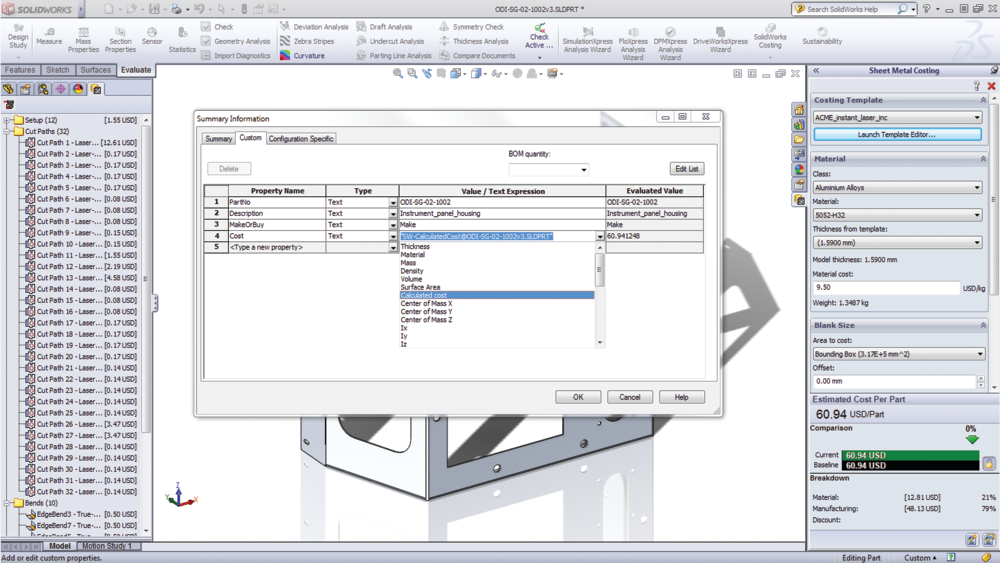Open Section Properties

(x=120, y=40)
